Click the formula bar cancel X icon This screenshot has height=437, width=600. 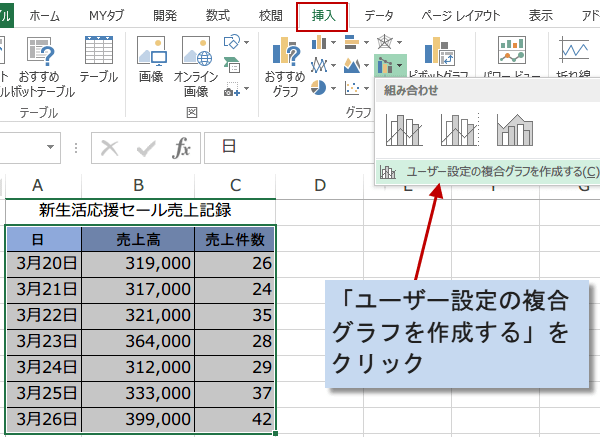[x=110, y=148]
